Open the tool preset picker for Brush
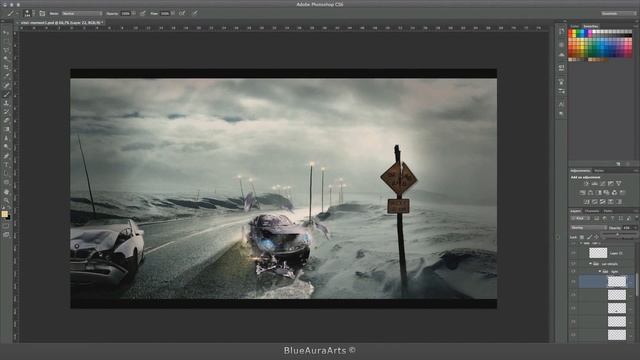This screenshot has width=640, height=360. tap(12, 13)
